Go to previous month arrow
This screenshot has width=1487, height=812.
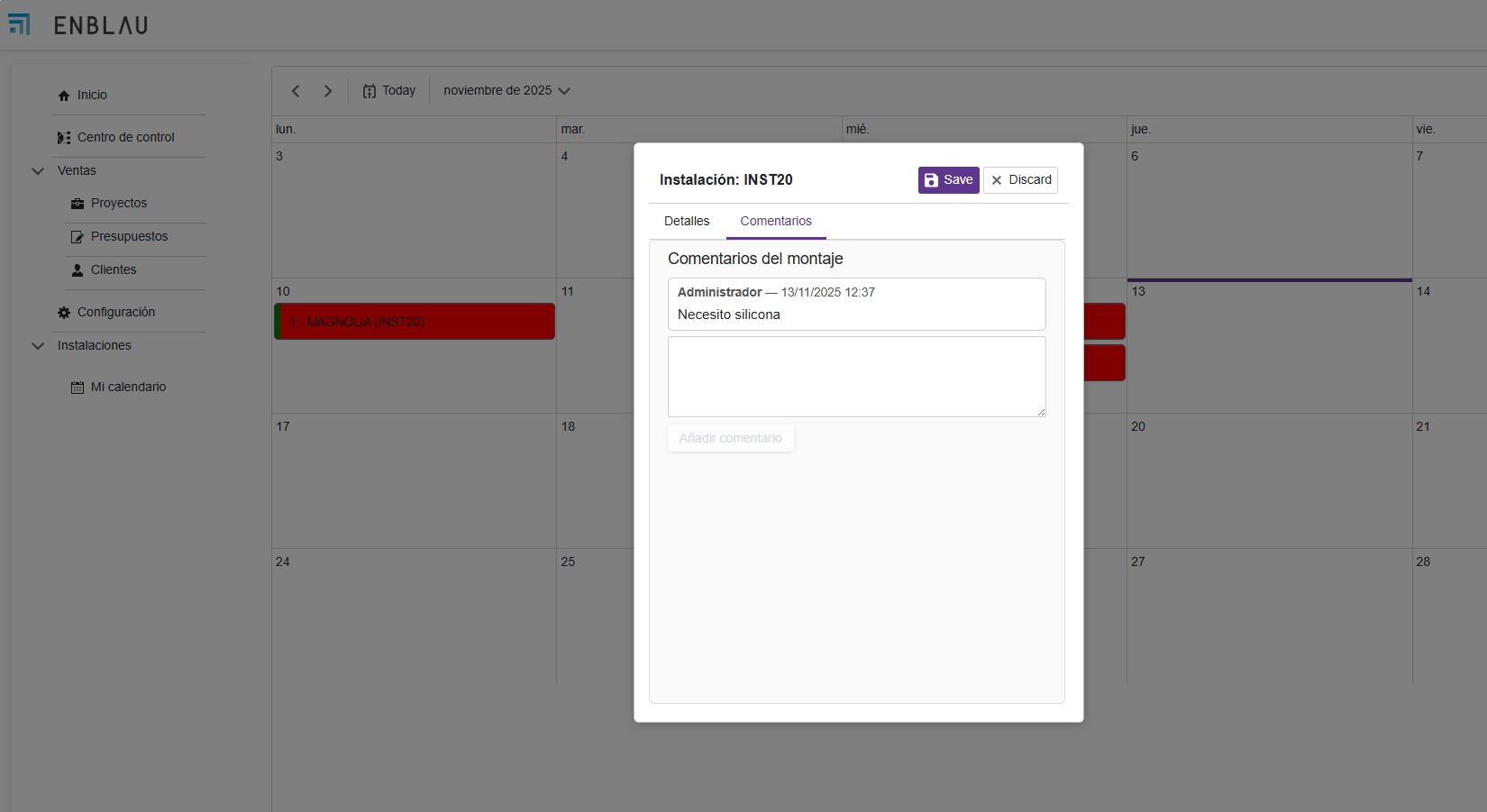click(296, 91)
